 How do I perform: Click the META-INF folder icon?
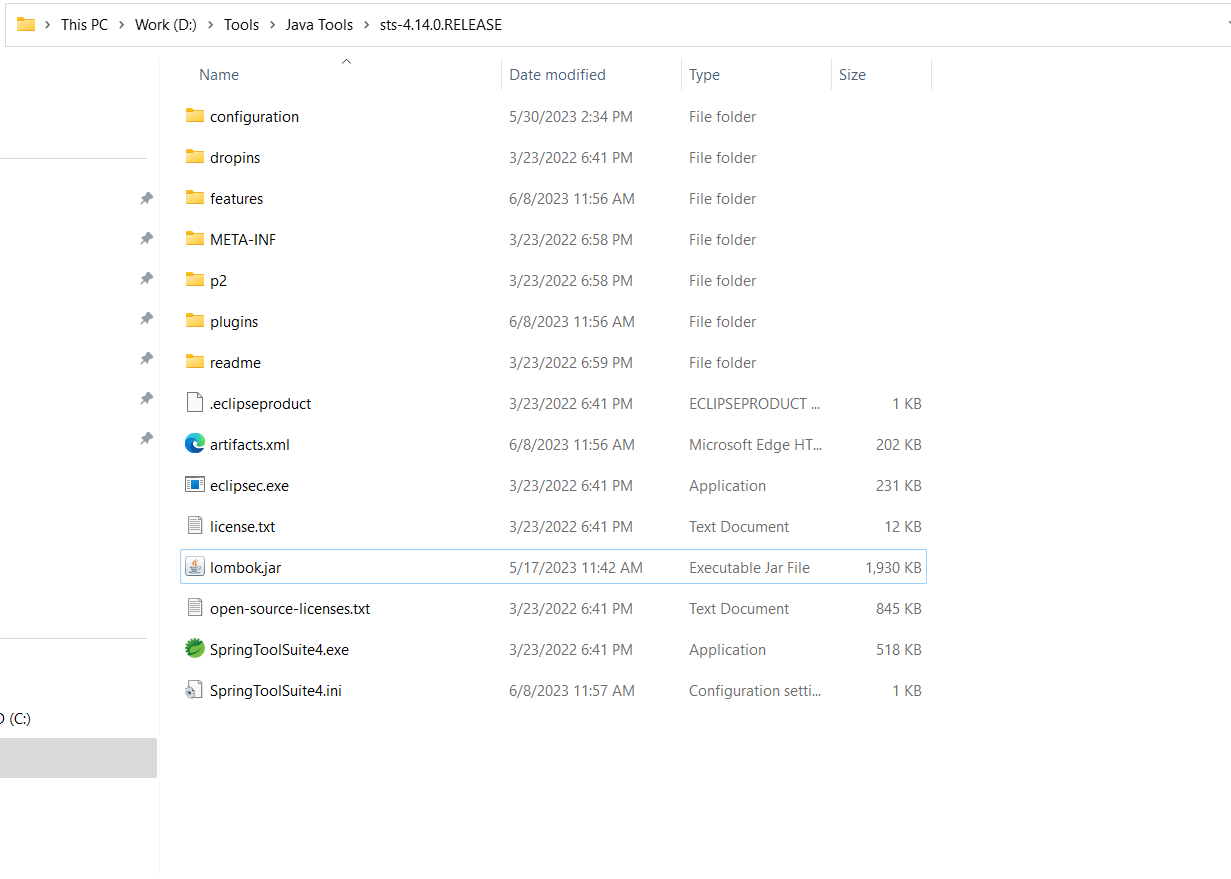(x=195, y=239)
